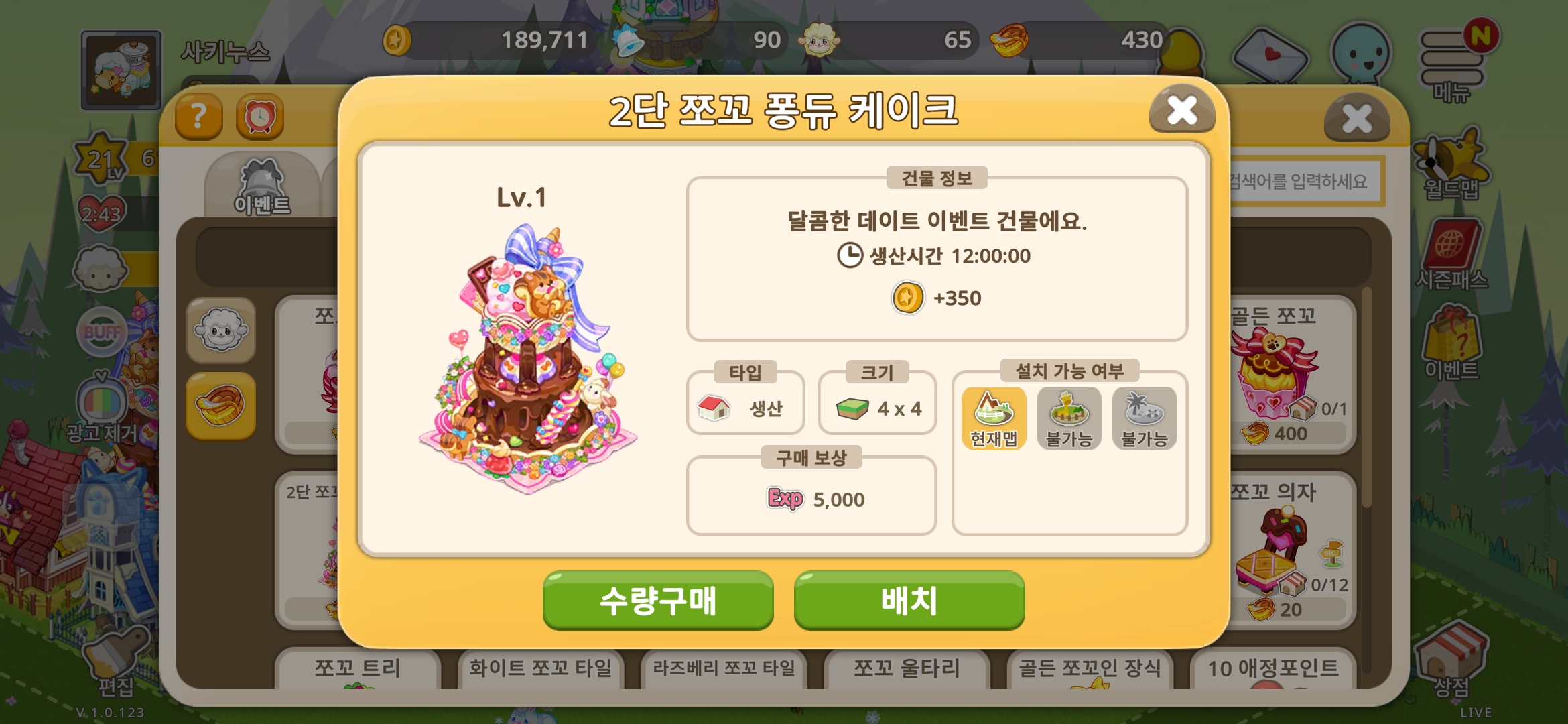Open the 월드맵 airplane icon
Viewport: 1568px width, 724px height.
(x=1451, y=164)
